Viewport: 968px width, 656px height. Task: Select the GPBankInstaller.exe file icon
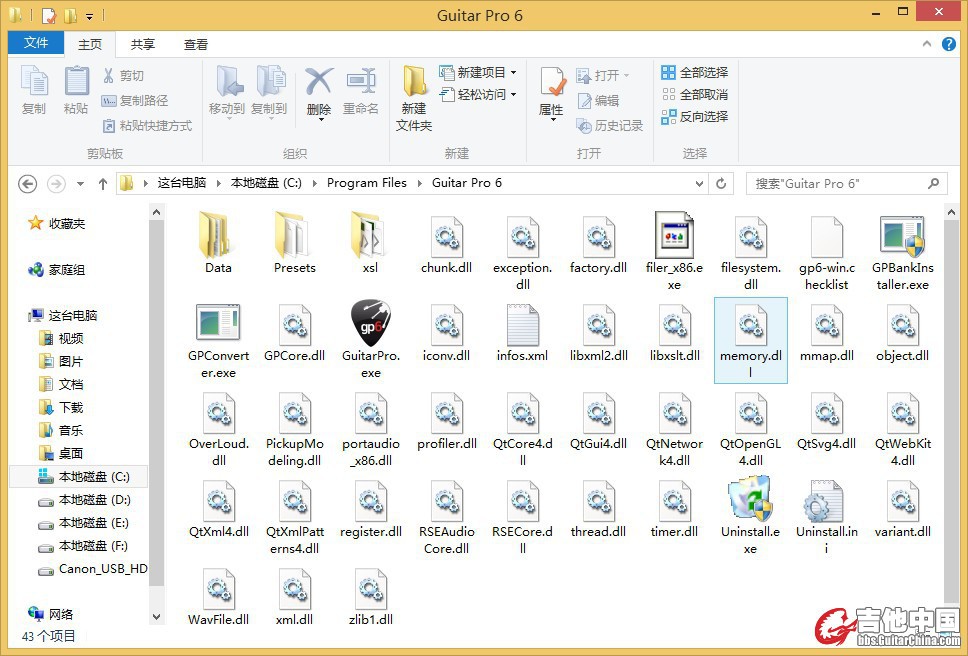901,237
